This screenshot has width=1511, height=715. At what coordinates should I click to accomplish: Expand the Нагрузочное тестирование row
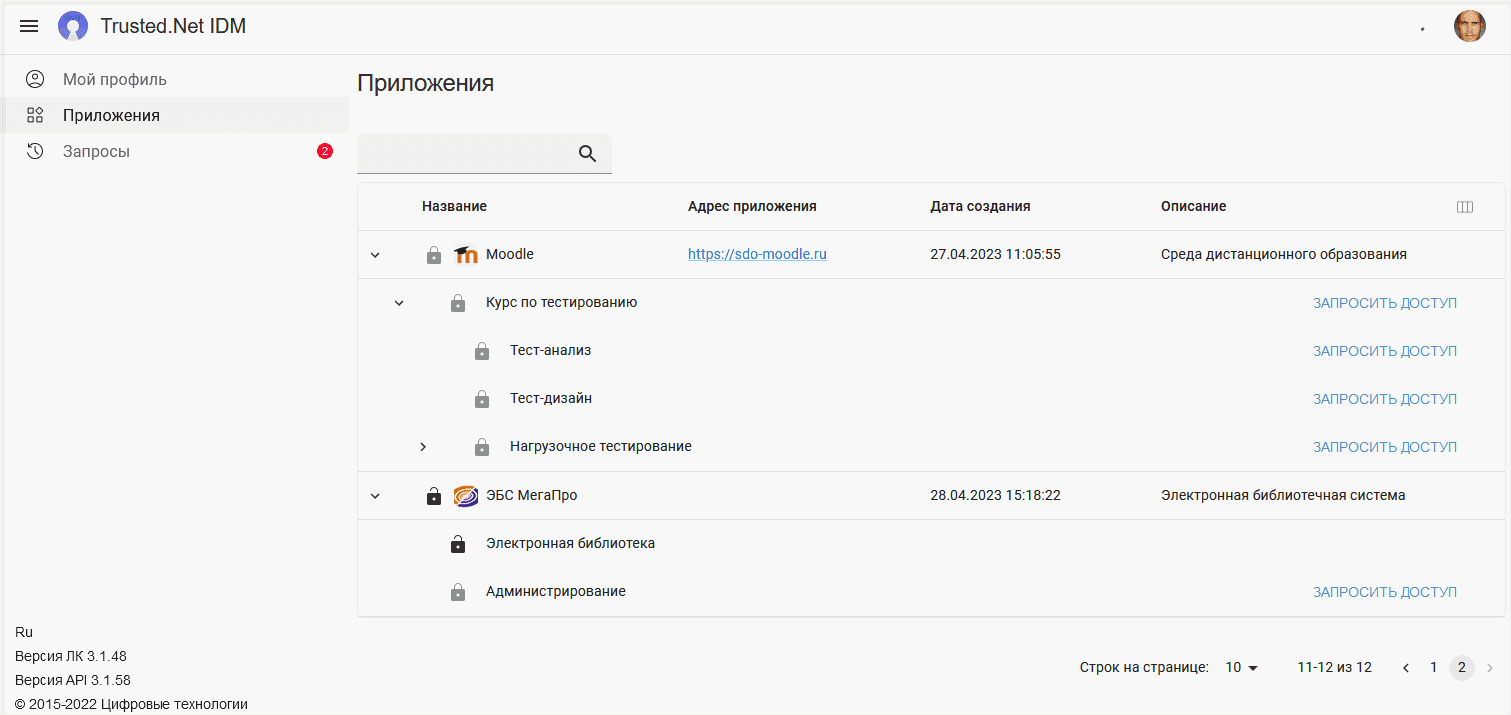tap(423, 447)
